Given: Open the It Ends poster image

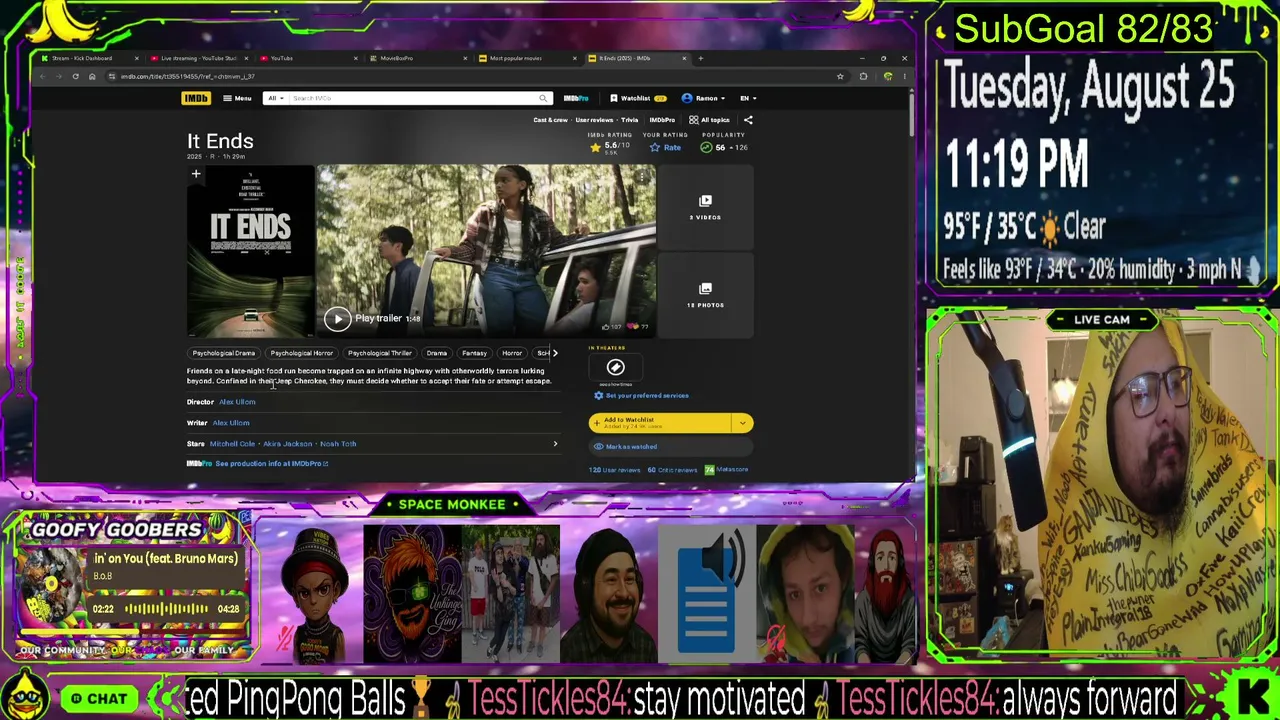Looking at the screenshot, I should coord(250,252).
